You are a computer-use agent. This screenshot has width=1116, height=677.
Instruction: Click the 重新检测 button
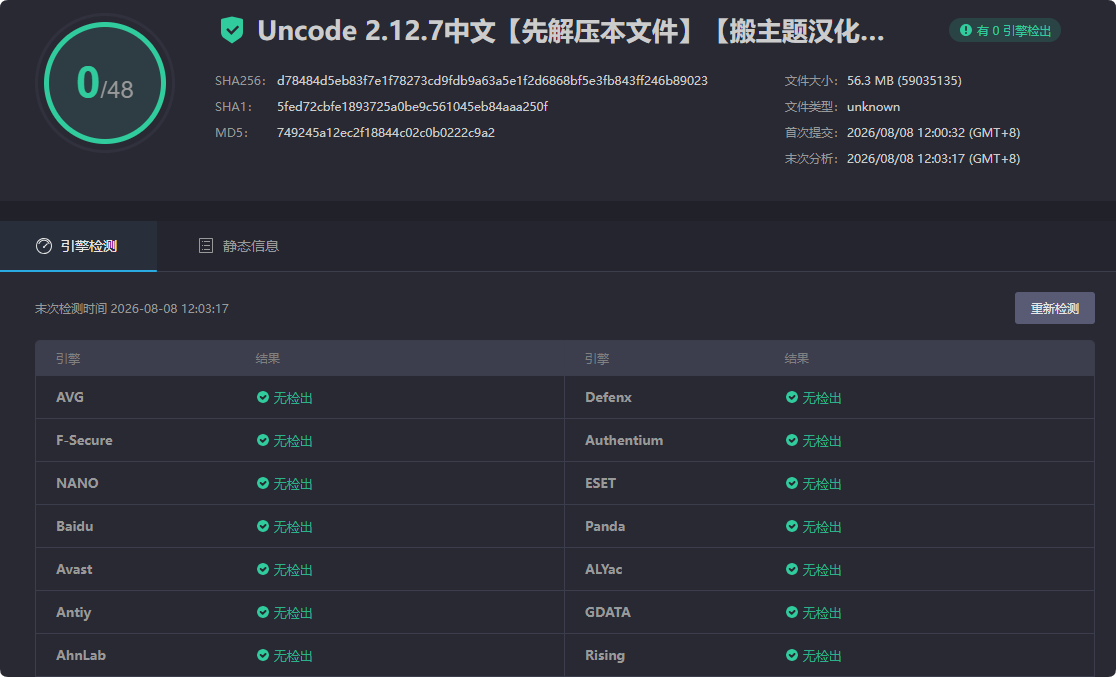point(1054,308)
